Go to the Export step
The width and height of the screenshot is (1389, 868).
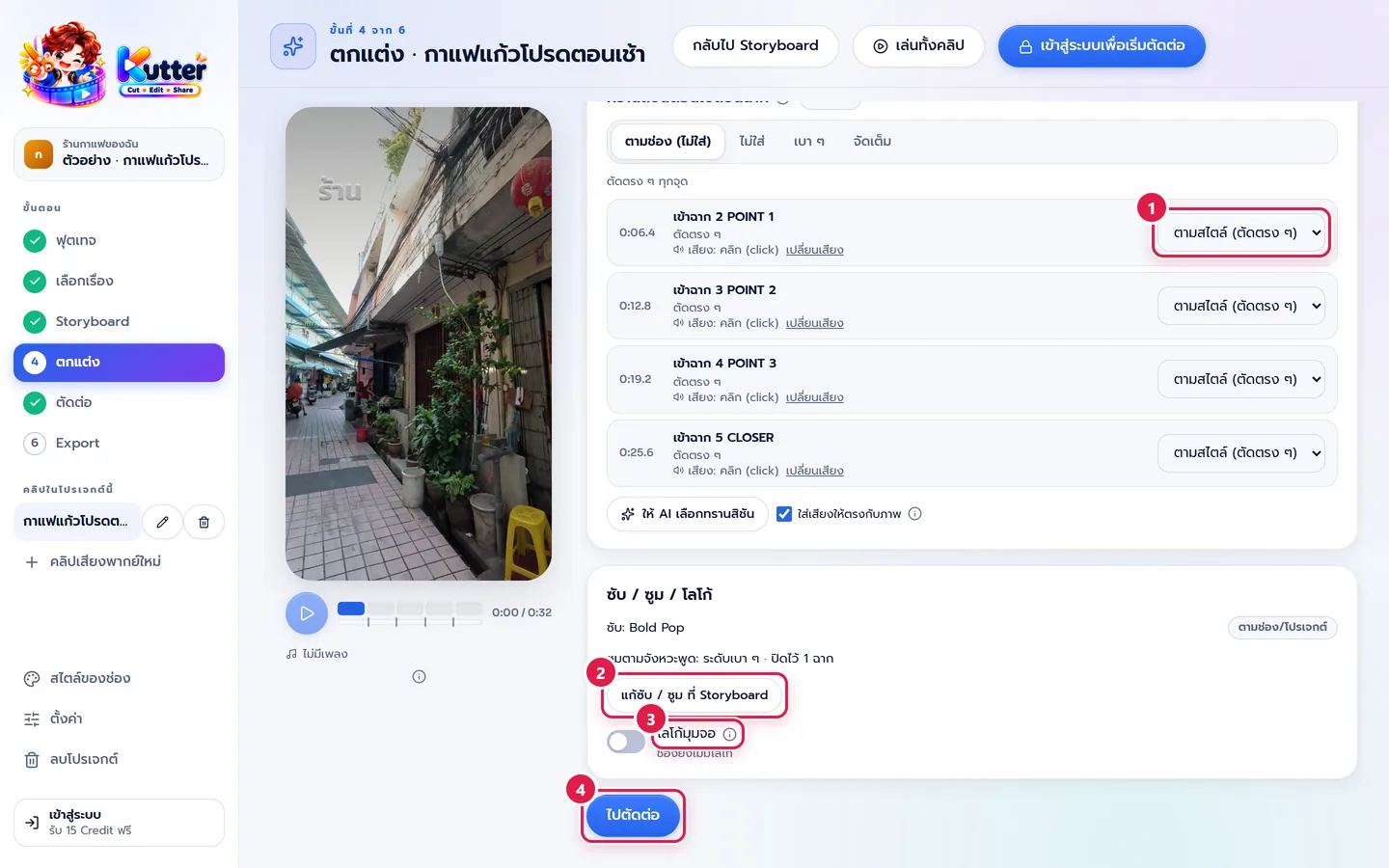[119, 443]
